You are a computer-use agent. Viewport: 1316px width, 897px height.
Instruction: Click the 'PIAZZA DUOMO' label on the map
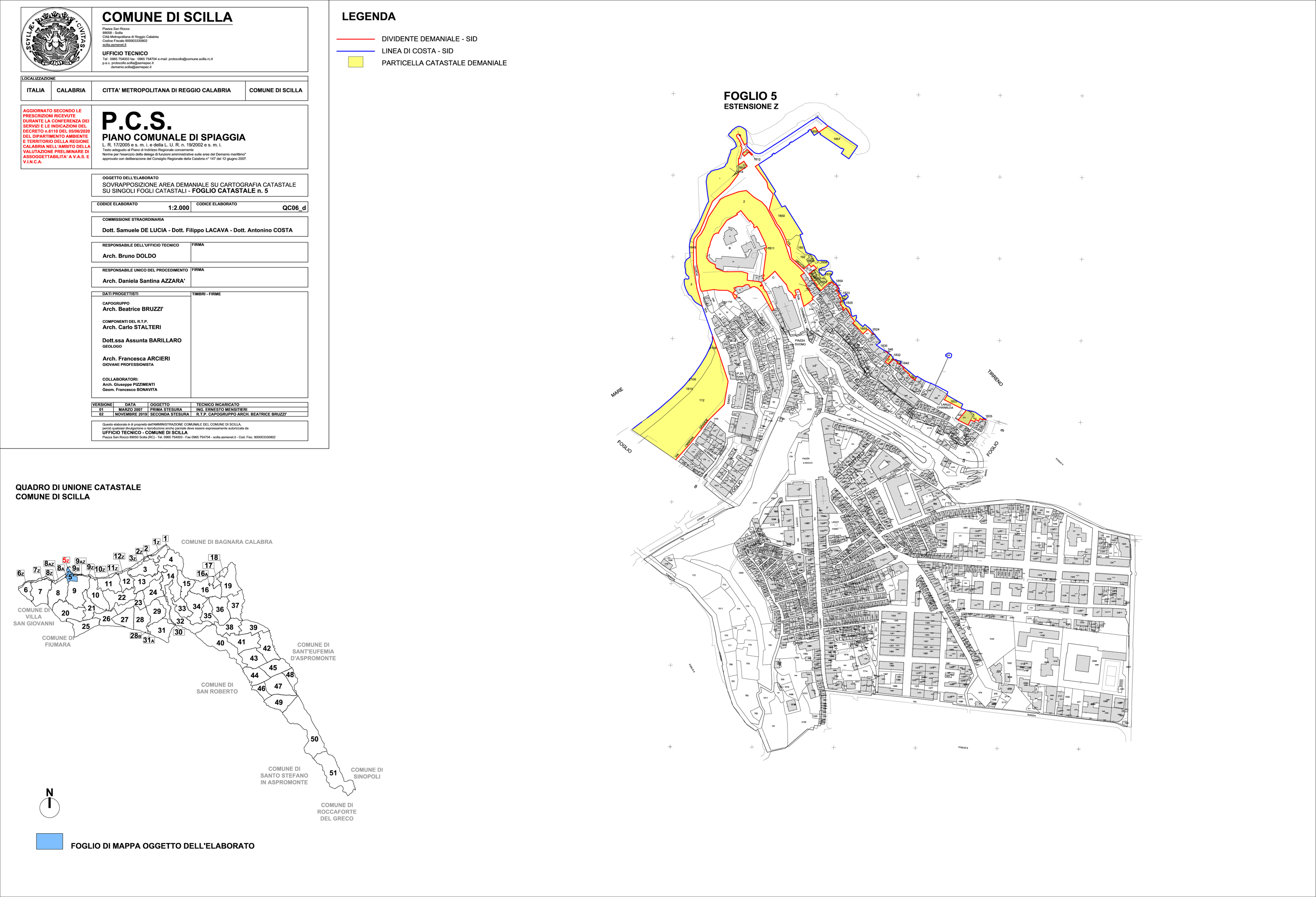799,342
